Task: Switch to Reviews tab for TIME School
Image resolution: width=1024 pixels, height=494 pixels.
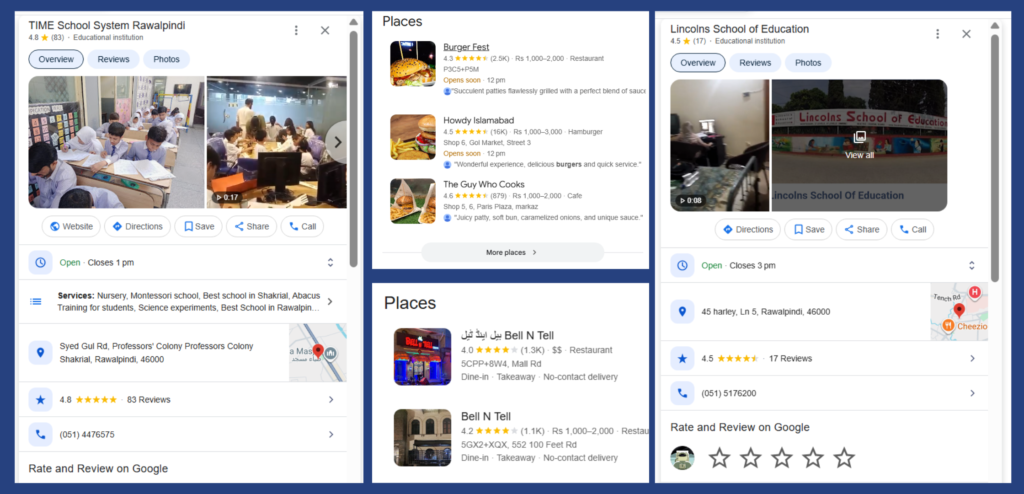Action: (x=114, y=59)
